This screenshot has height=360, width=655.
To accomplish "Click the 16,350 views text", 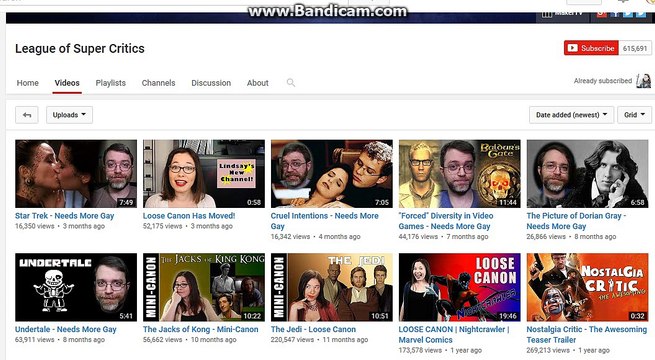I will click(x=35, y=226).
